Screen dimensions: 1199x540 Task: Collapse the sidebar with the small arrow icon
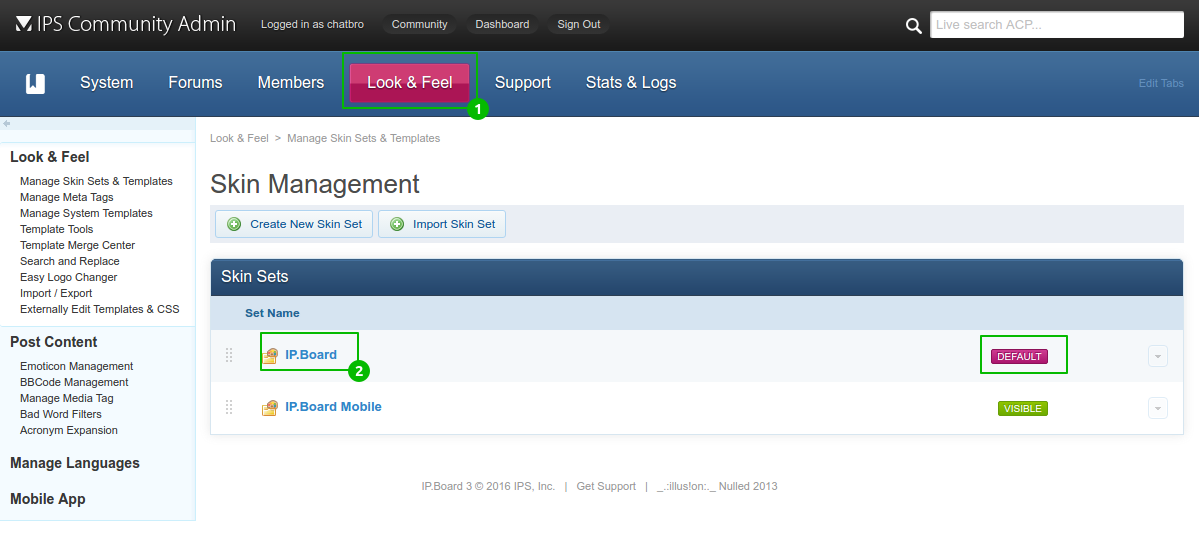(7, 123)
